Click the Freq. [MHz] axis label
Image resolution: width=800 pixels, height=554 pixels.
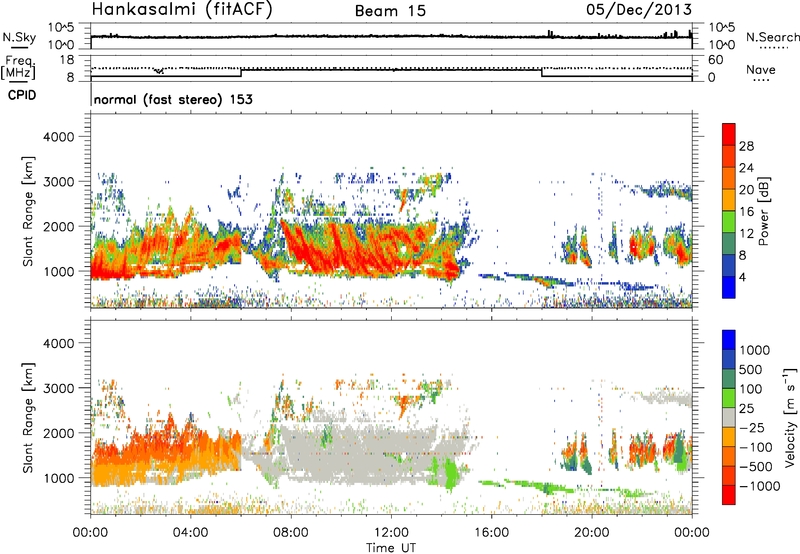click(x=18, y=68)
